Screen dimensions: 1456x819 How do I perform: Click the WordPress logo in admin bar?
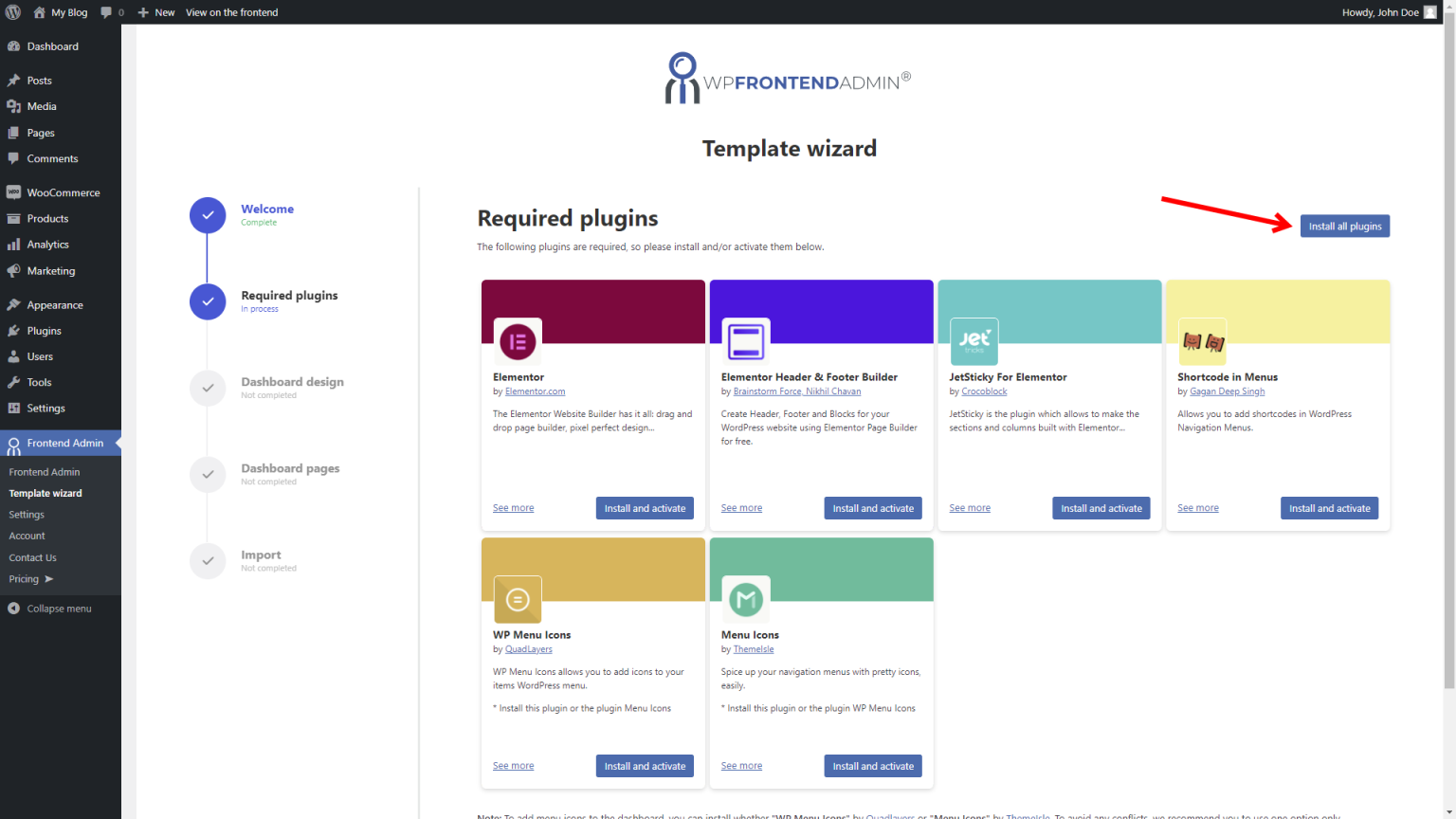click(x=13, y=12)
